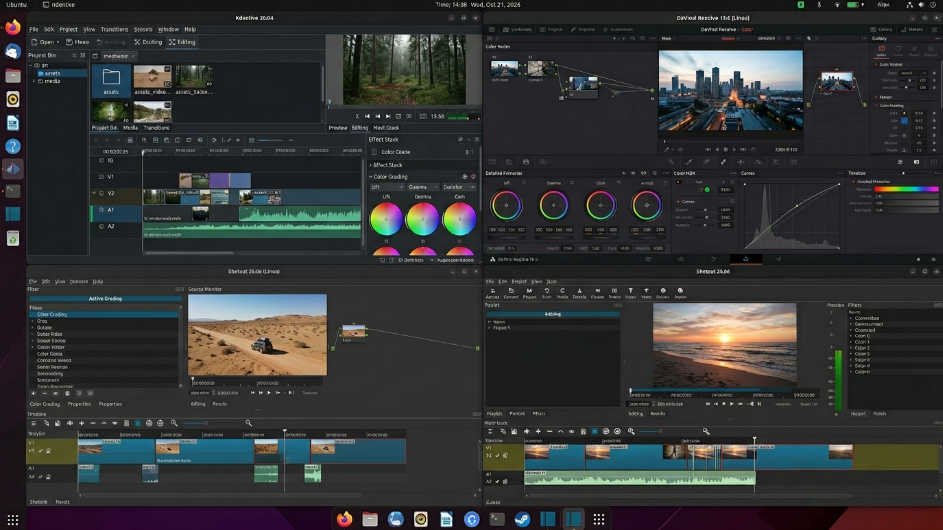Click the playhead marker on right Shotcut timeline

pos(754,440)
